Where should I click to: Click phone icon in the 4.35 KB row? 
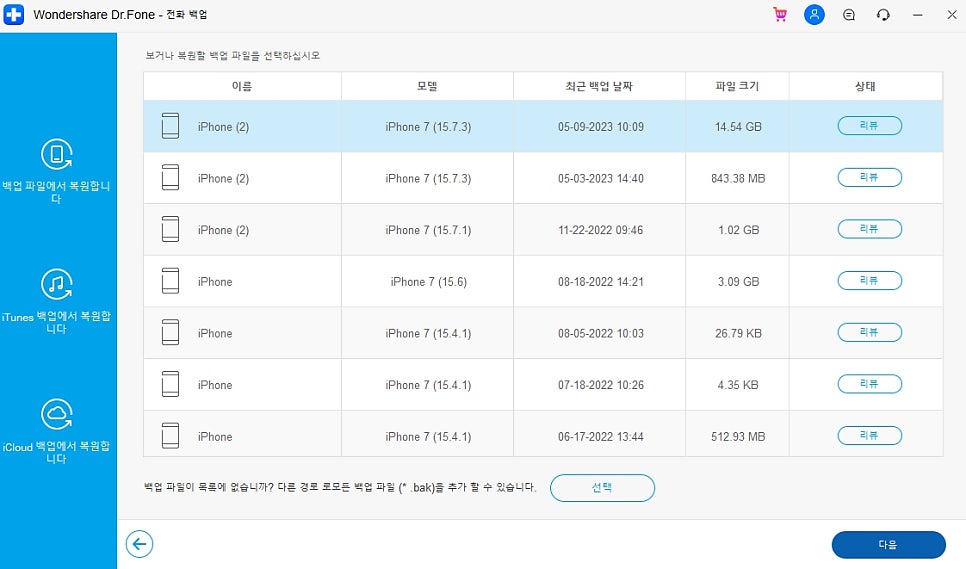pos(170,385)
